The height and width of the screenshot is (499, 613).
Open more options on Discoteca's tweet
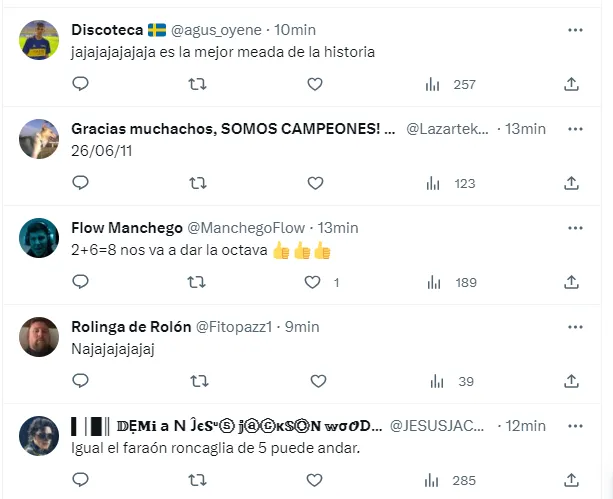coord(574,30)
